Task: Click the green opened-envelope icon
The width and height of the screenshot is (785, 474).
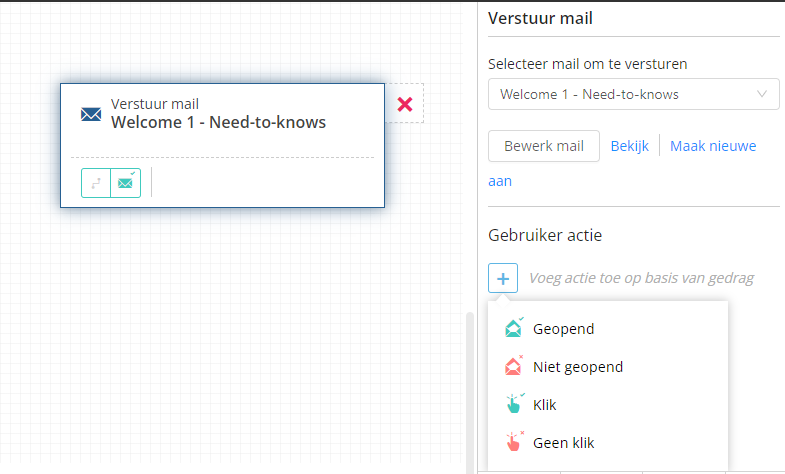Action: point(514,328)
